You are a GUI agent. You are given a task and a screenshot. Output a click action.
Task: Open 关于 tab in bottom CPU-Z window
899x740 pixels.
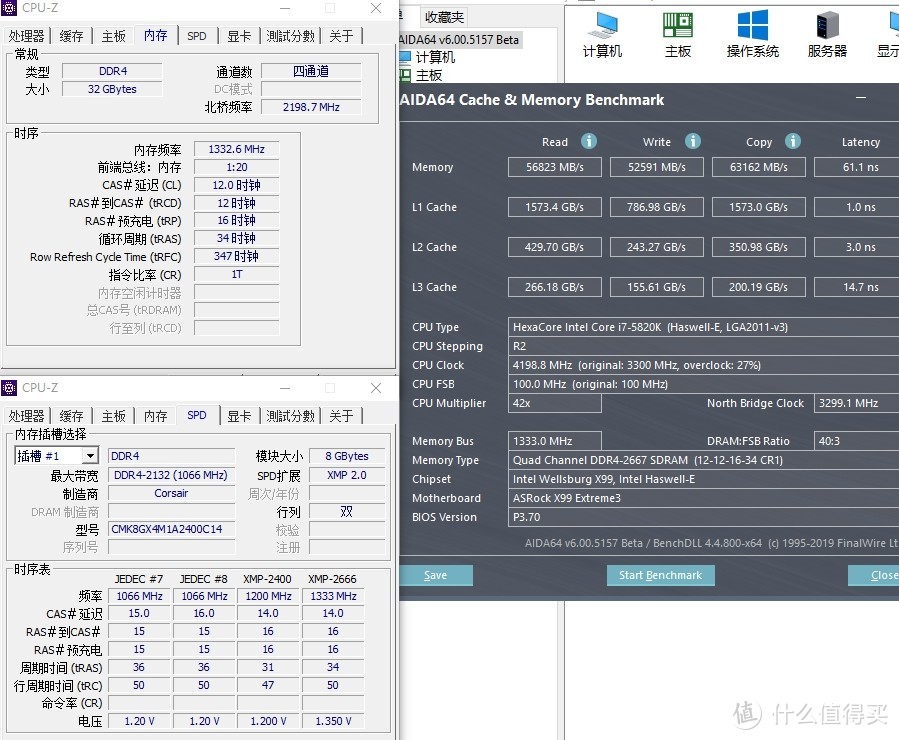341,416
